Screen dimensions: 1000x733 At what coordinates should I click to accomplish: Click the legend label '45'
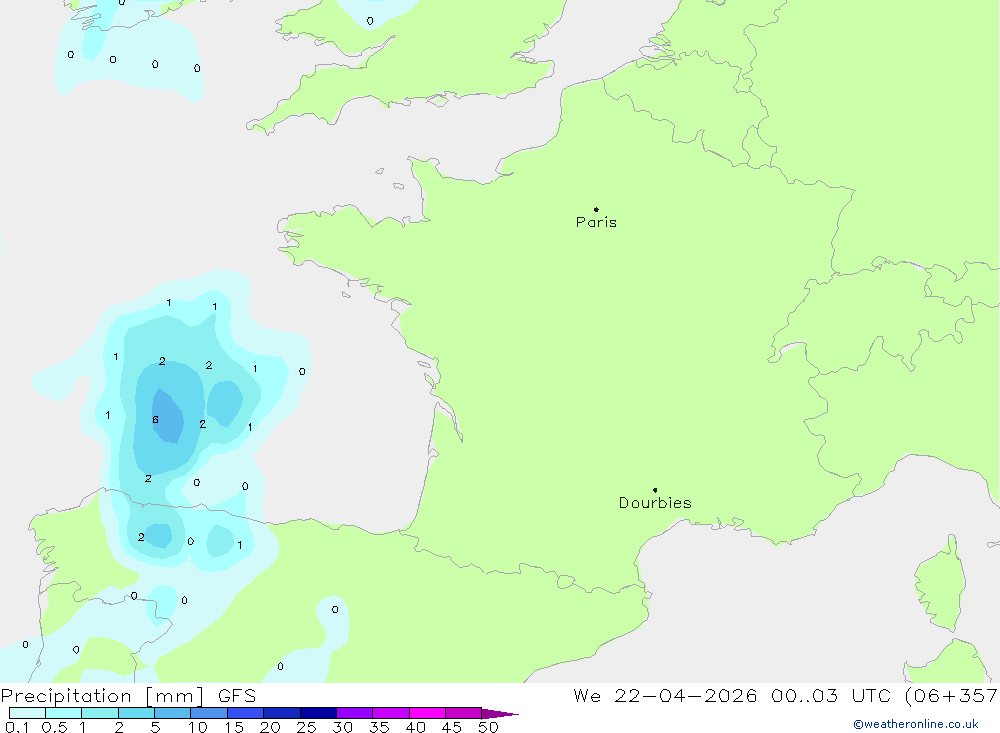tap(452, 727)
